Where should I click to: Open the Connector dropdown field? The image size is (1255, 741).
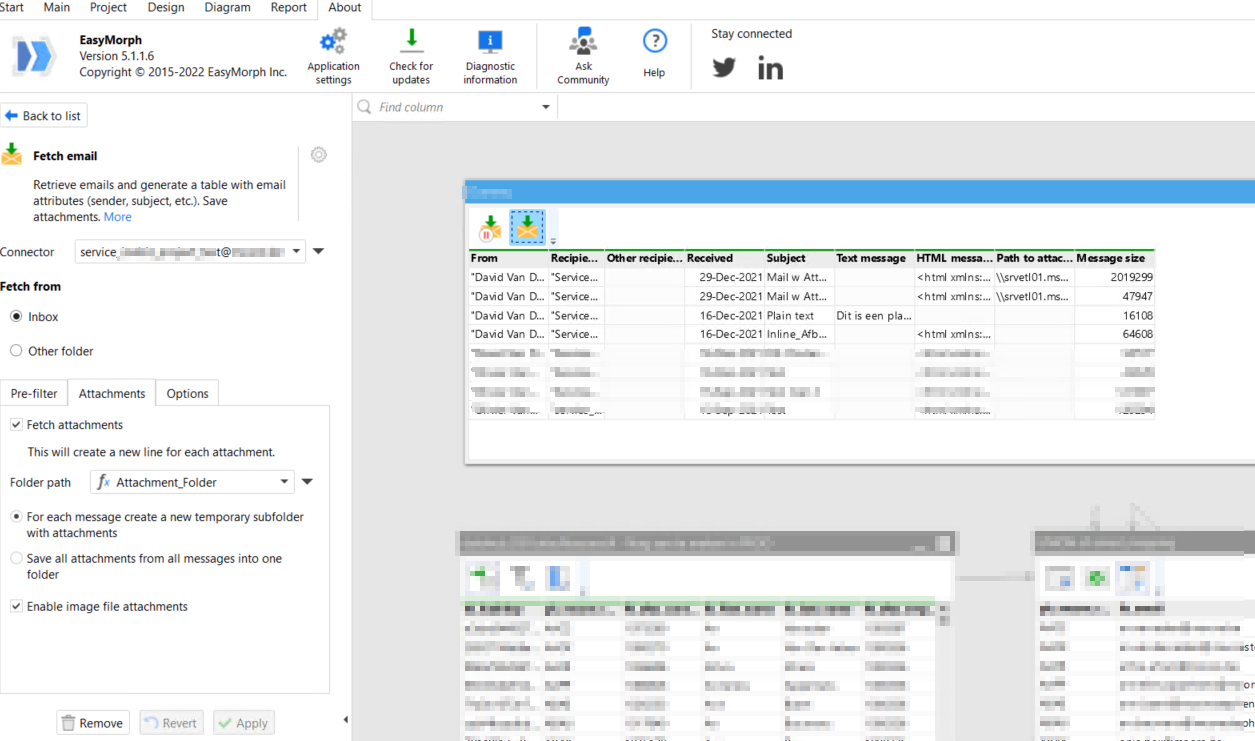tap(190, 252)
